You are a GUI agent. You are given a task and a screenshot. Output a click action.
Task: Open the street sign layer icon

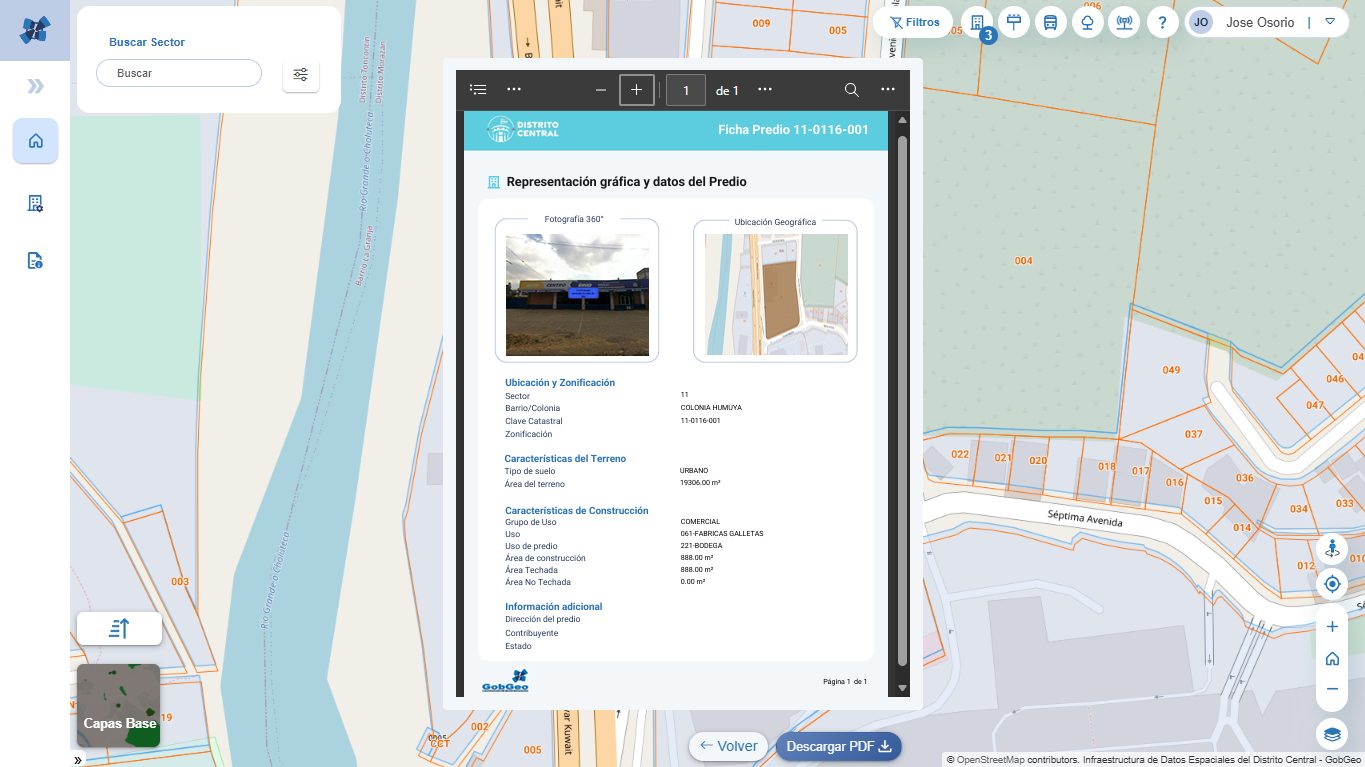point(1014,23)
